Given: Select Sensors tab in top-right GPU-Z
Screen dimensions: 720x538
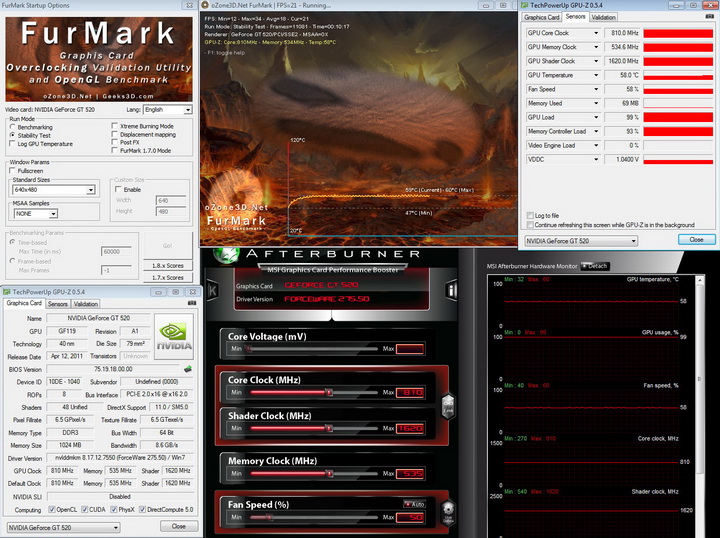Looking at the screenshot, I should tap(575, 17).
